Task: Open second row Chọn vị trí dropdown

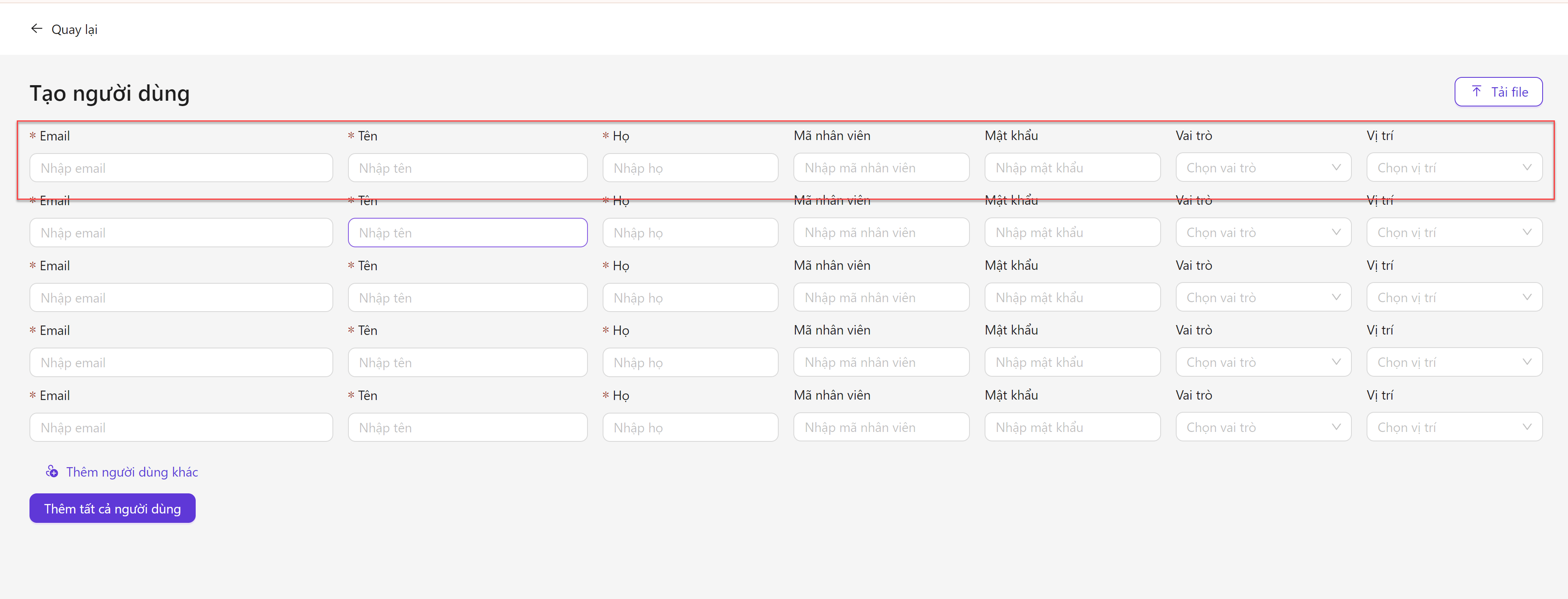Action: pyautogui.click(x=1454, y=232)
